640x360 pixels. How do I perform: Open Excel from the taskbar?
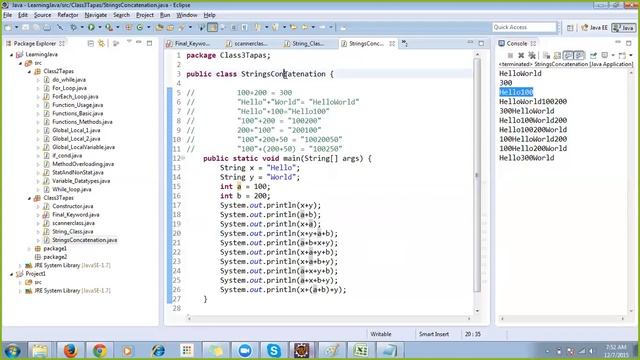coord(360,350)
